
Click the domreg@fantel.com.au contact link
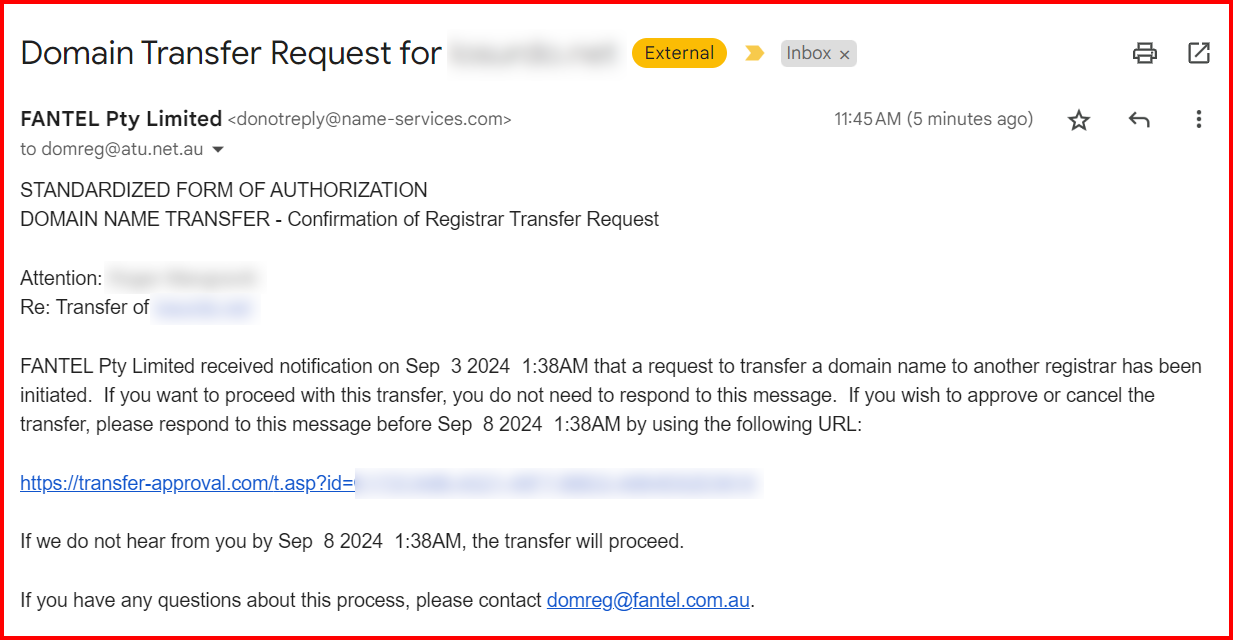point(648,601)
